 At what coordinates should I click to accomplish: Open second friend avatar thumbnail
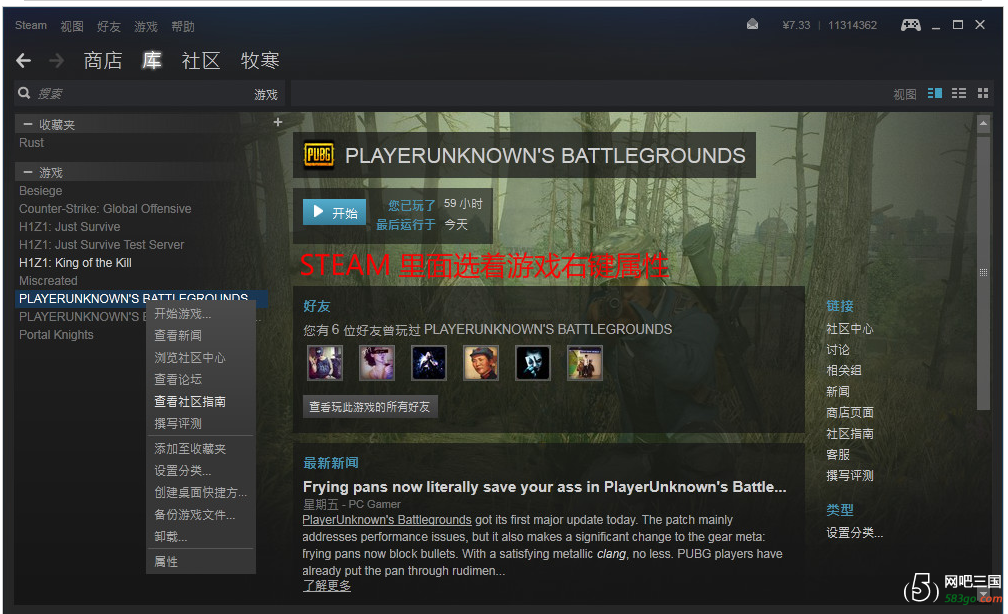coord(377,363)
